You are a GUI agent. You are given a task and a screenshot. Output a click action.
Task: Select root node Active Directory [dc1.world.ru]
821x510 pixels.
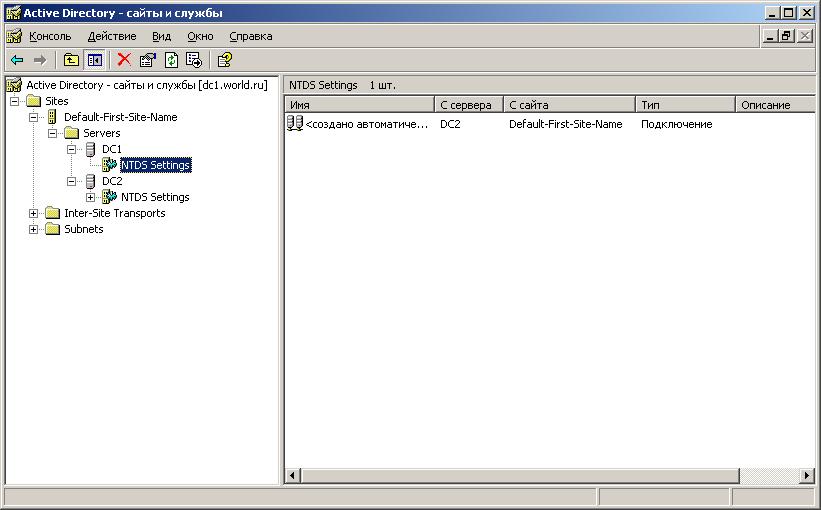point(147,85)
